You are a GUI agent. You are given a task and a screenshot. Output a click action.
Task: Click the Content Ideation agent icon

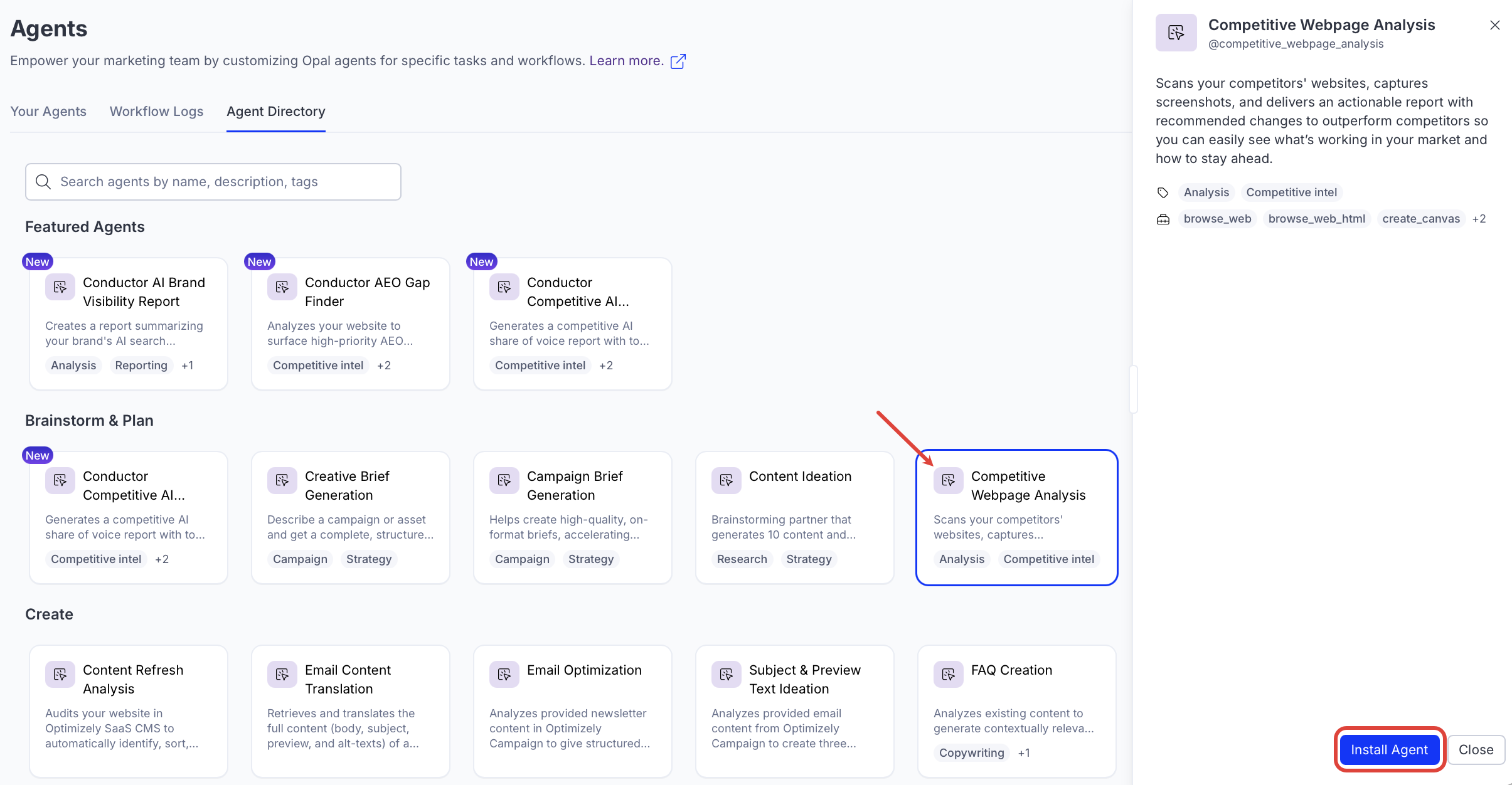tap(727, 481)
